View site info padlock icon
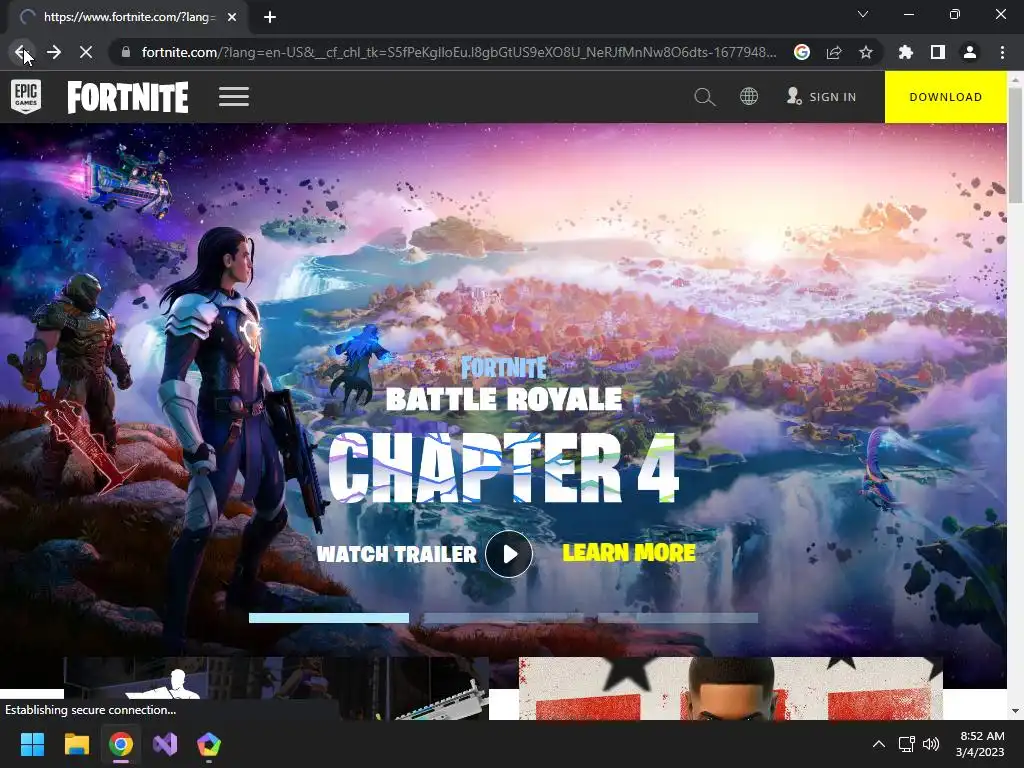Image resolution: width=1024 pixels, height=768 pixels. [x=125, y=52]
